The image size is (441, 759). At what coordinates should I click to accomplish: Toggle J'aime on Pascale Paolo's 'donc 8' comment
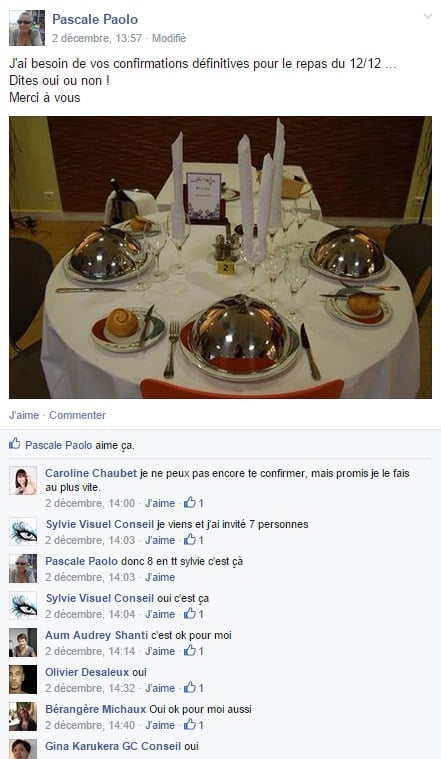[x=160, y=577]
